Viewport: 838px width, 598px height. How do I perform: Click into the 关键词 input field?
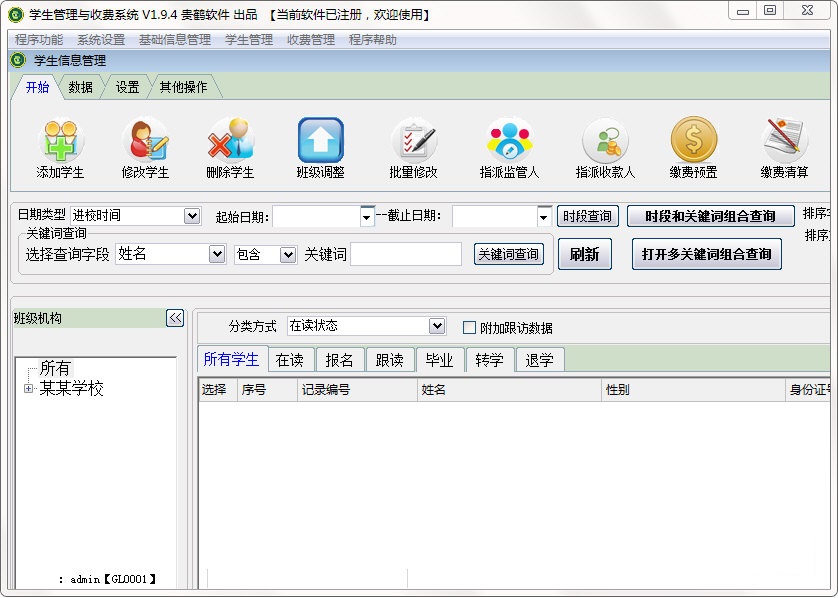406,254
